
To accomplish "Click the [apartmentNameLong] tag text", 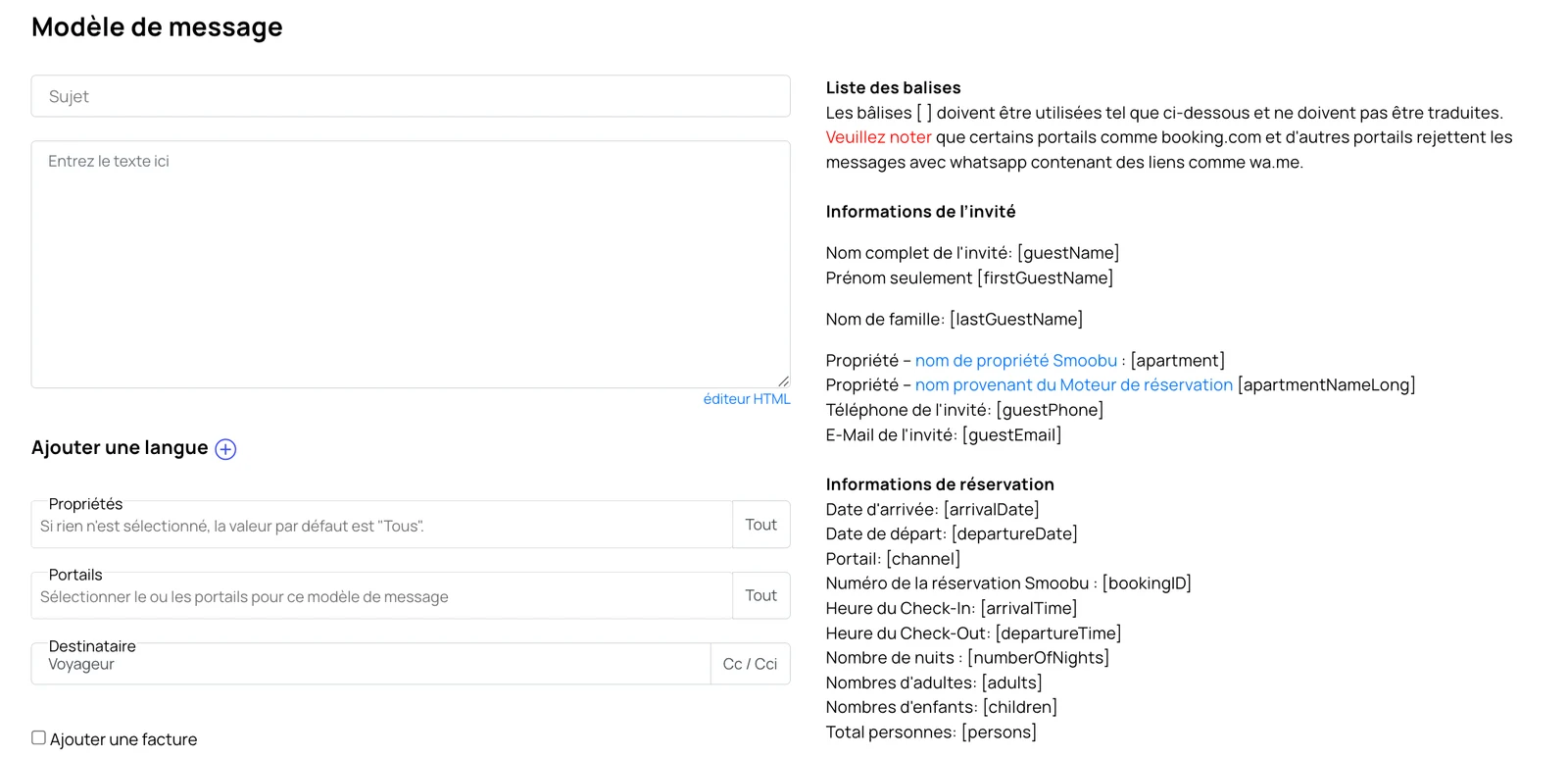I will click(x=1326, y=385).
